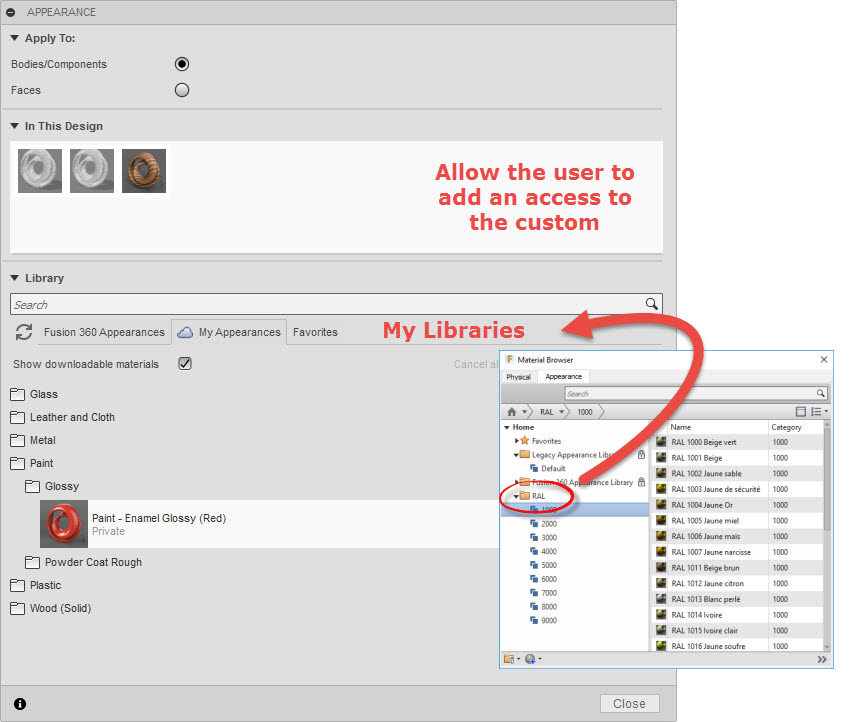
Task: Select the RAL 1016 Jaune soufre row
Action: 738,645
